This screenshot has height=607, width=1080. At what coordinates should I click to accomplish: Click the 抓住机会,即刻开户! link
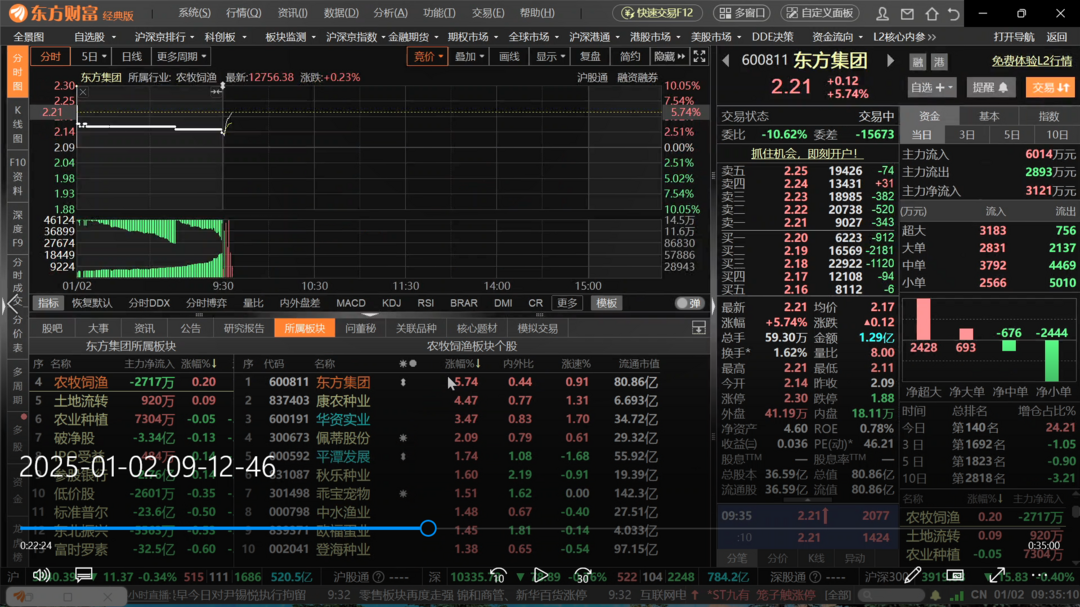click(x=806, y=154)
